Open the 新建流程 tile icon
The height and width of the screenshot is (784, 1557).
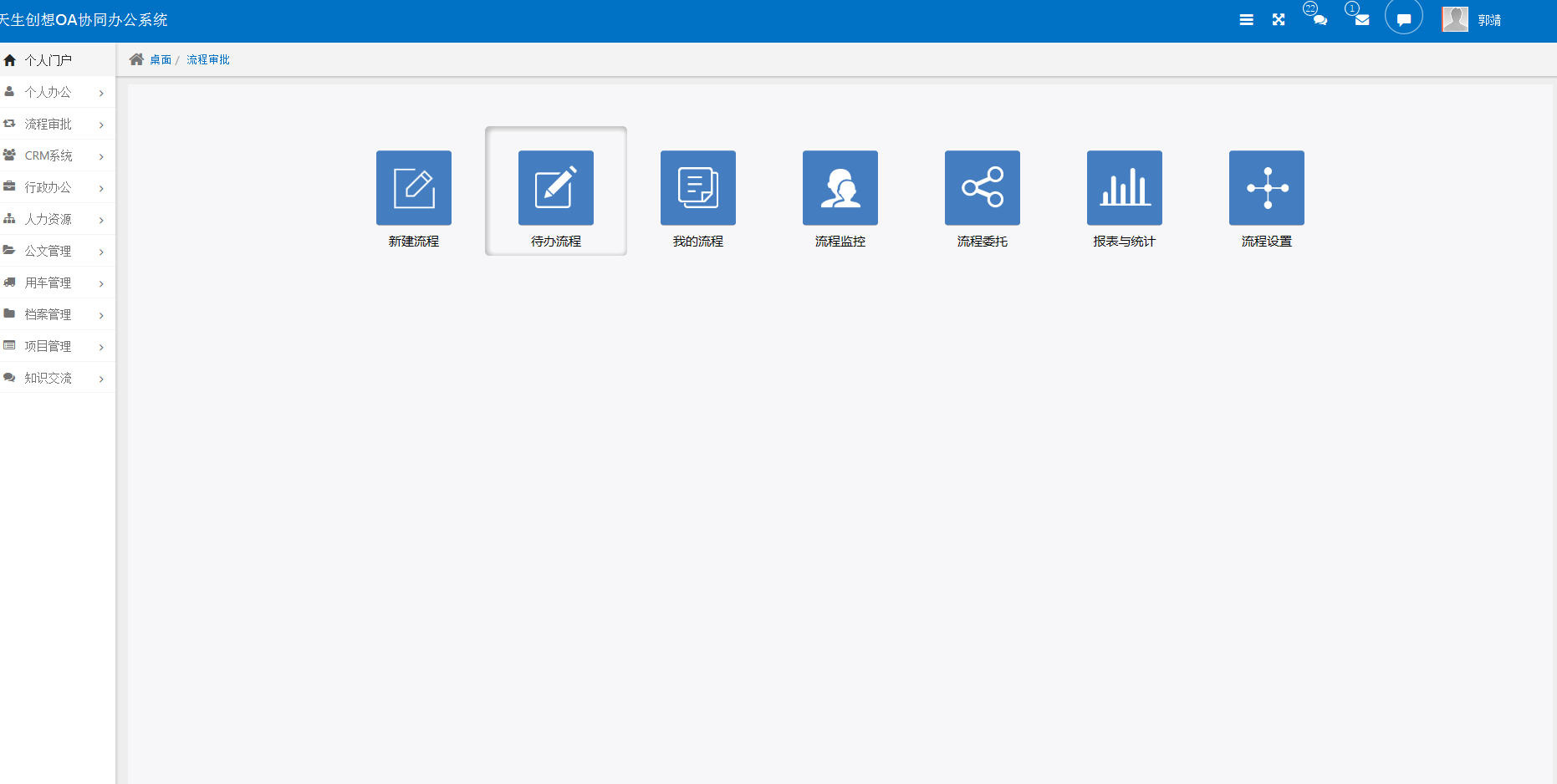point(414,188)
